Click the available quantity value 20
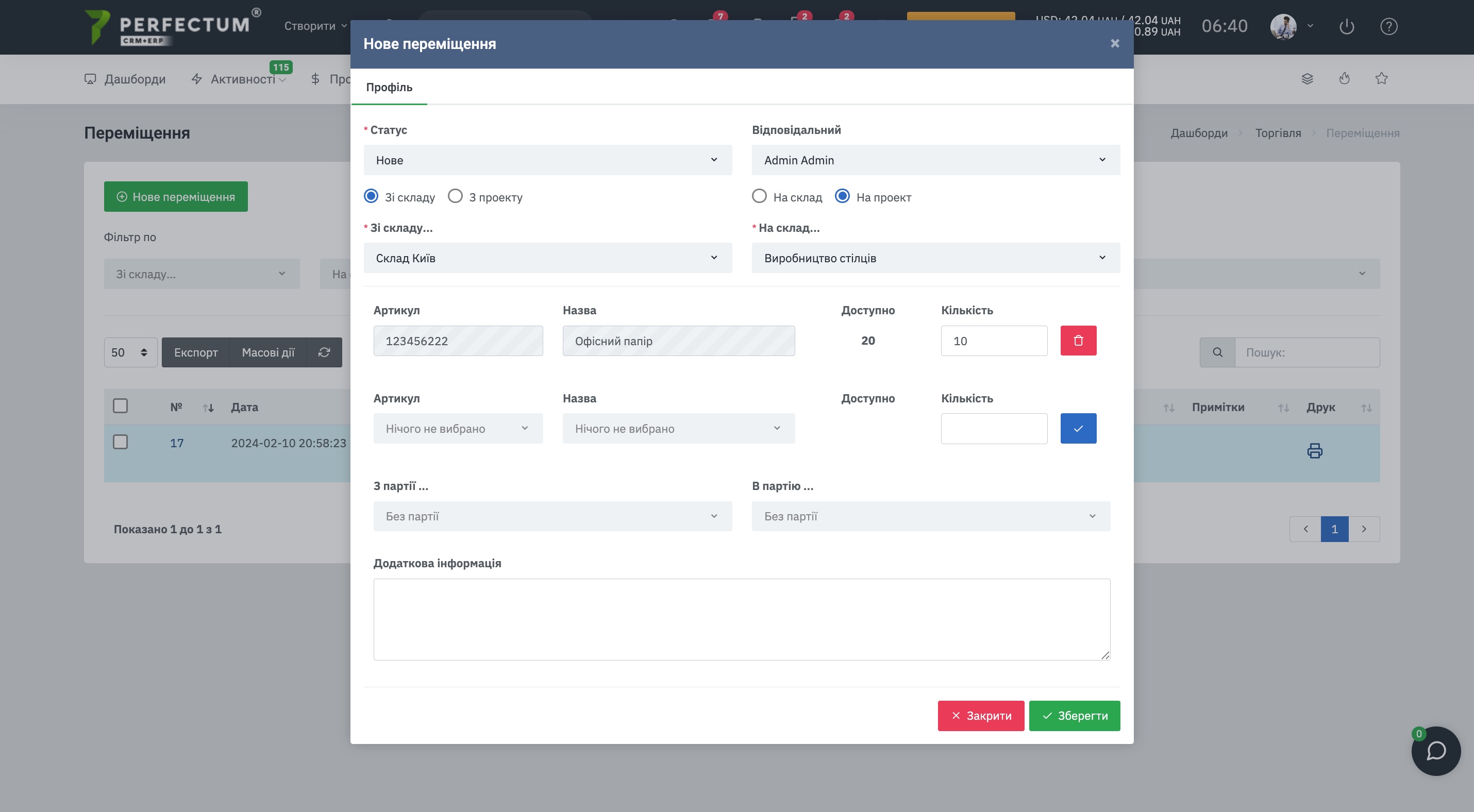Screen dimensions: 1474x812 pyautogui.click(x=867, y=341)
